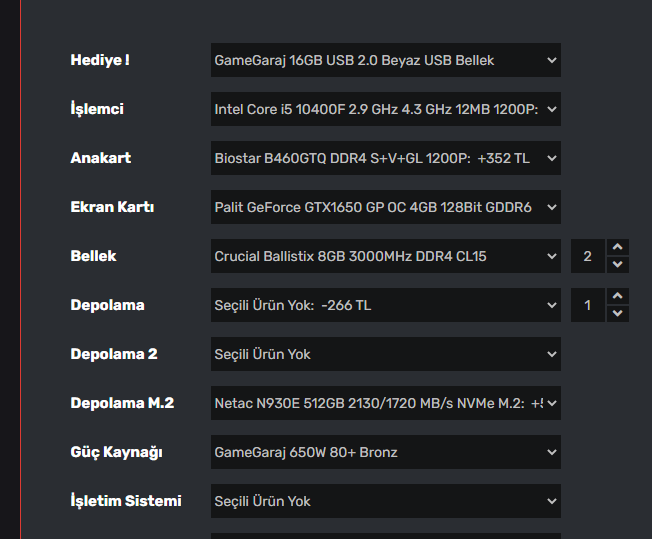The image size is (652, 539).
Task: Click the chevron arrow on Güç Kaynağı dropdown
Action: point(552,452)
